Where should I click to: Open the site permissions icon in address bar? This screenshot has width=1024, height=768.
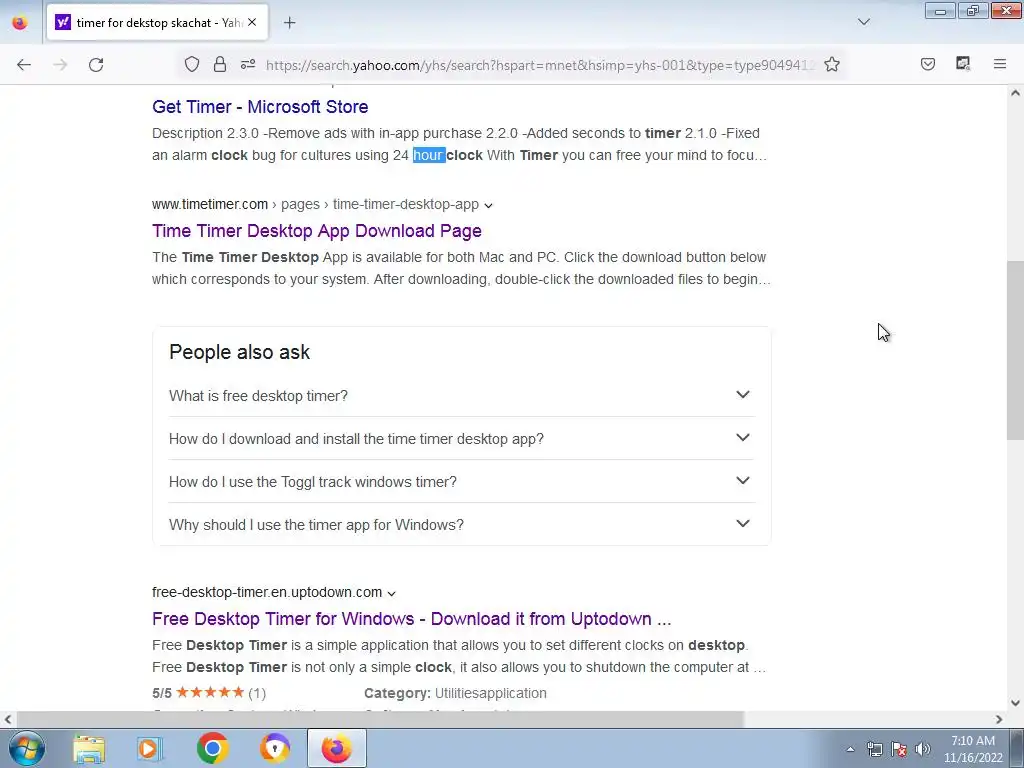tap(248, 64)
